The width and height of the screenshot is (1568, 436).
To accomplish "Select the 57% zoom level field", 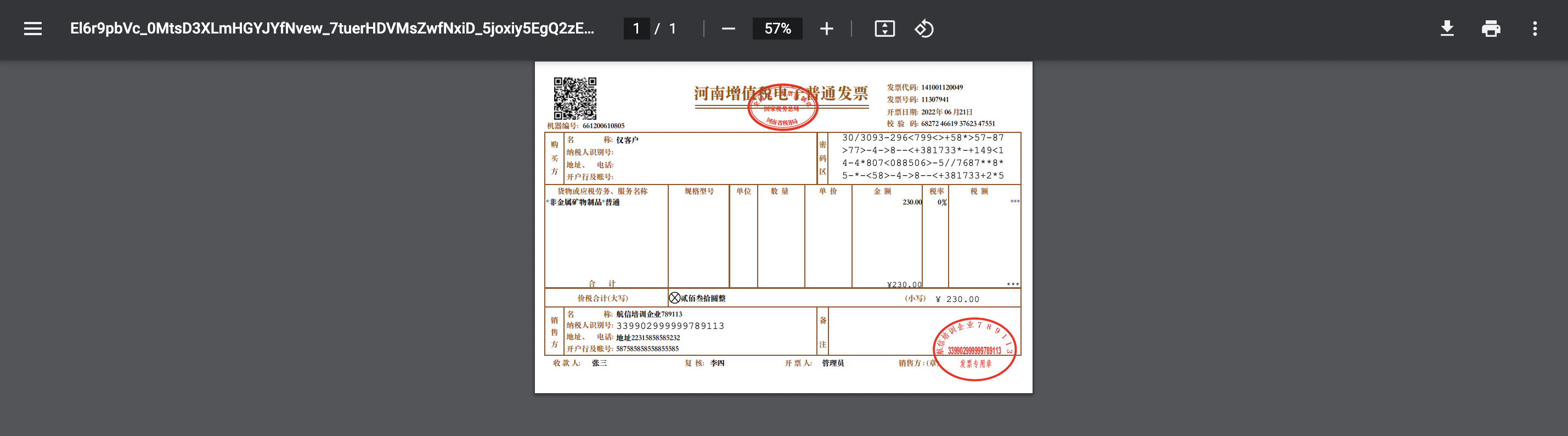I will 777,29.
